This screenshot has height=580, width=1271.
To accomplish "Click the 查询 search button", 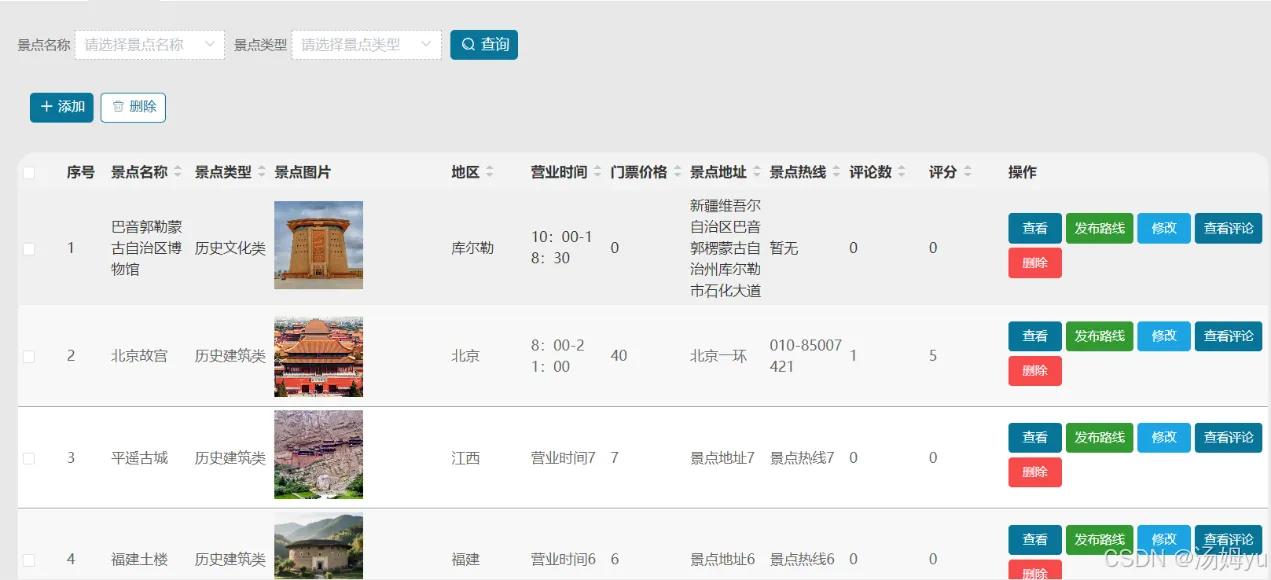I will click(x=484, y=44).
